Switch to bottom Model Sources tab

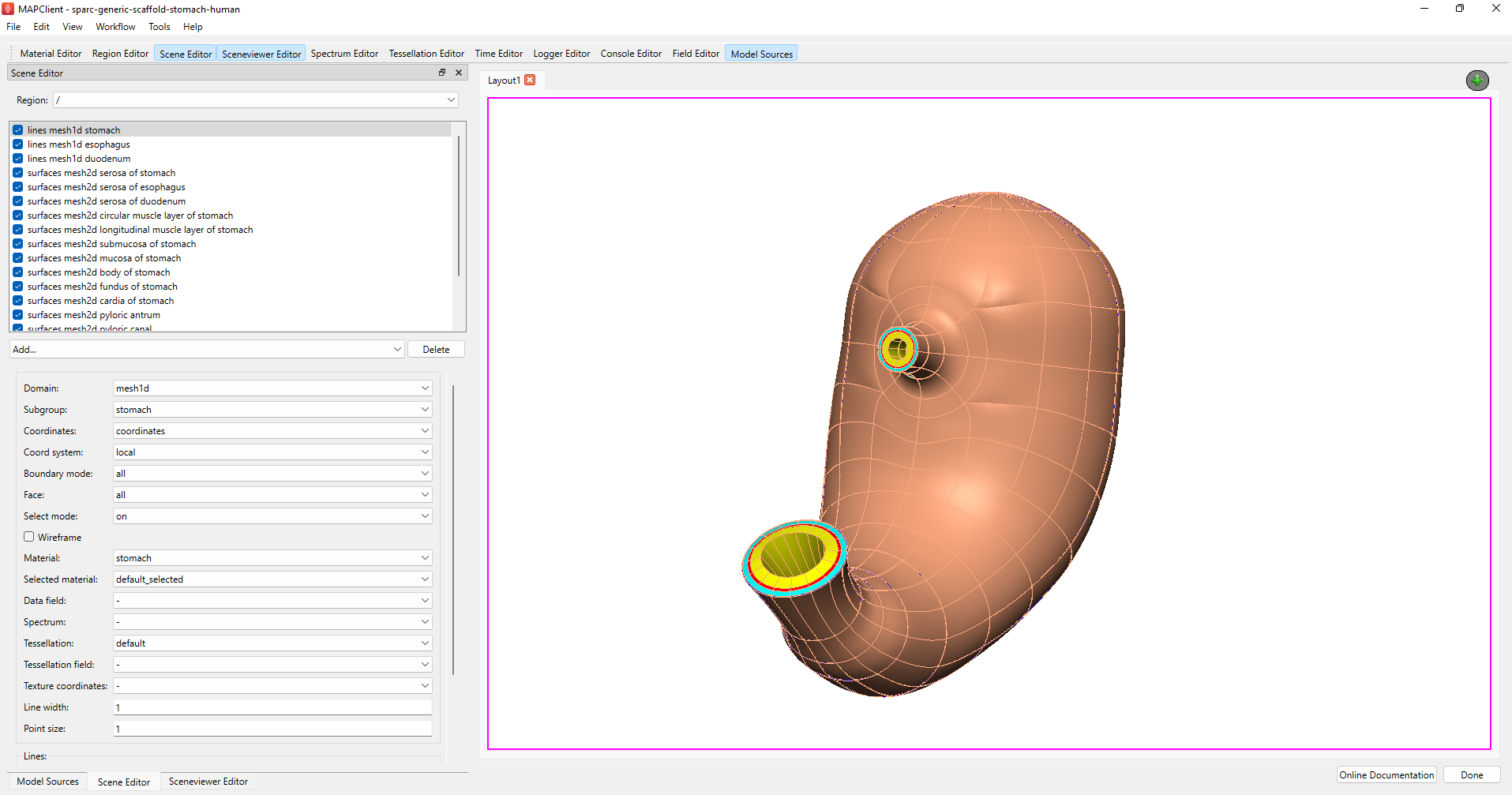[x=47, y=782]
